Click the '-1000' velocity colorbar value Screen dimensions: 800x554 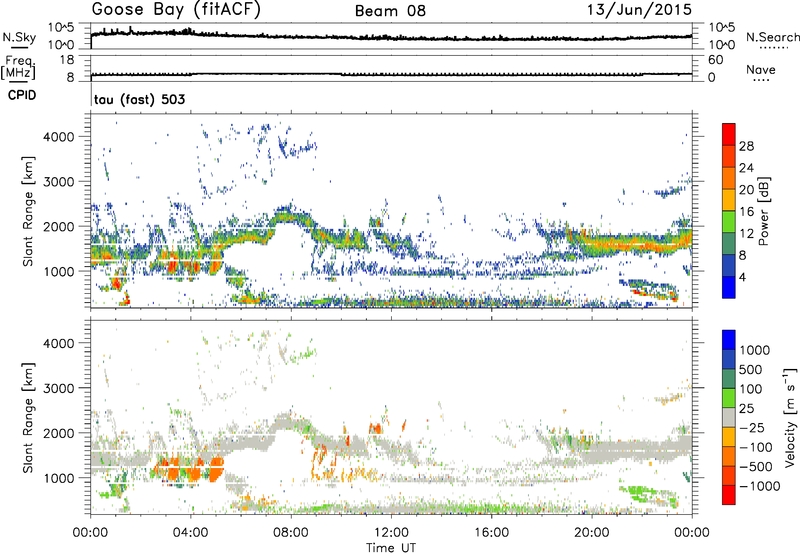pos(760,486)
